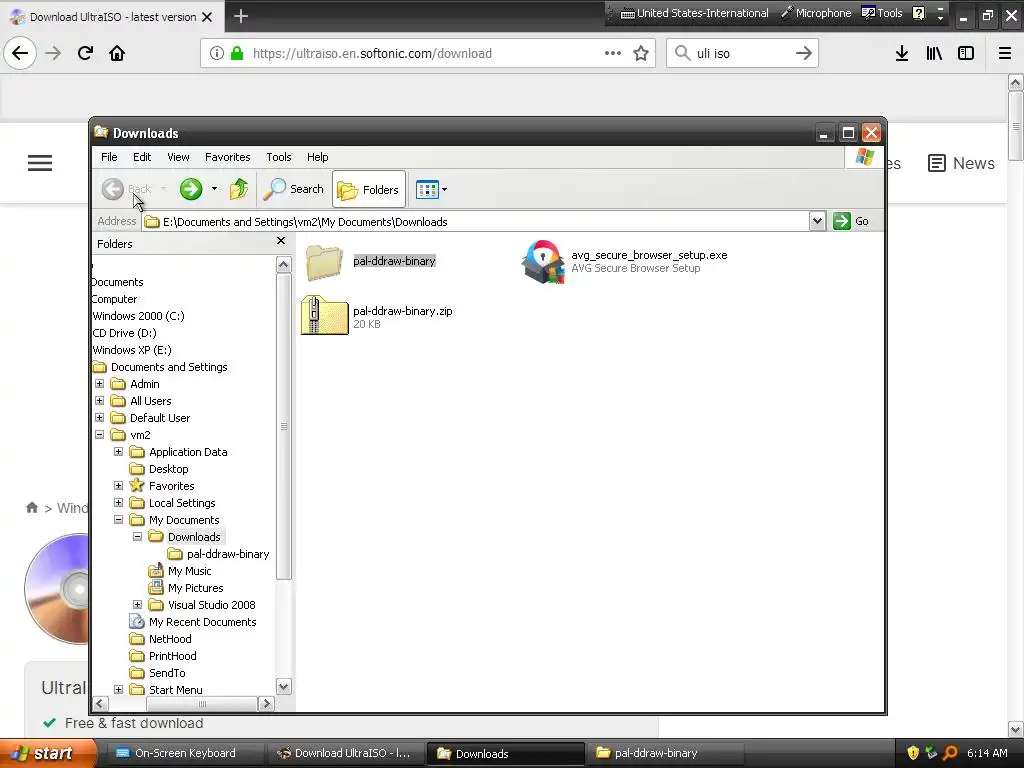Select My Music in folder tree
Viewport: 1024px width, 768px height.
coord(189,571)
